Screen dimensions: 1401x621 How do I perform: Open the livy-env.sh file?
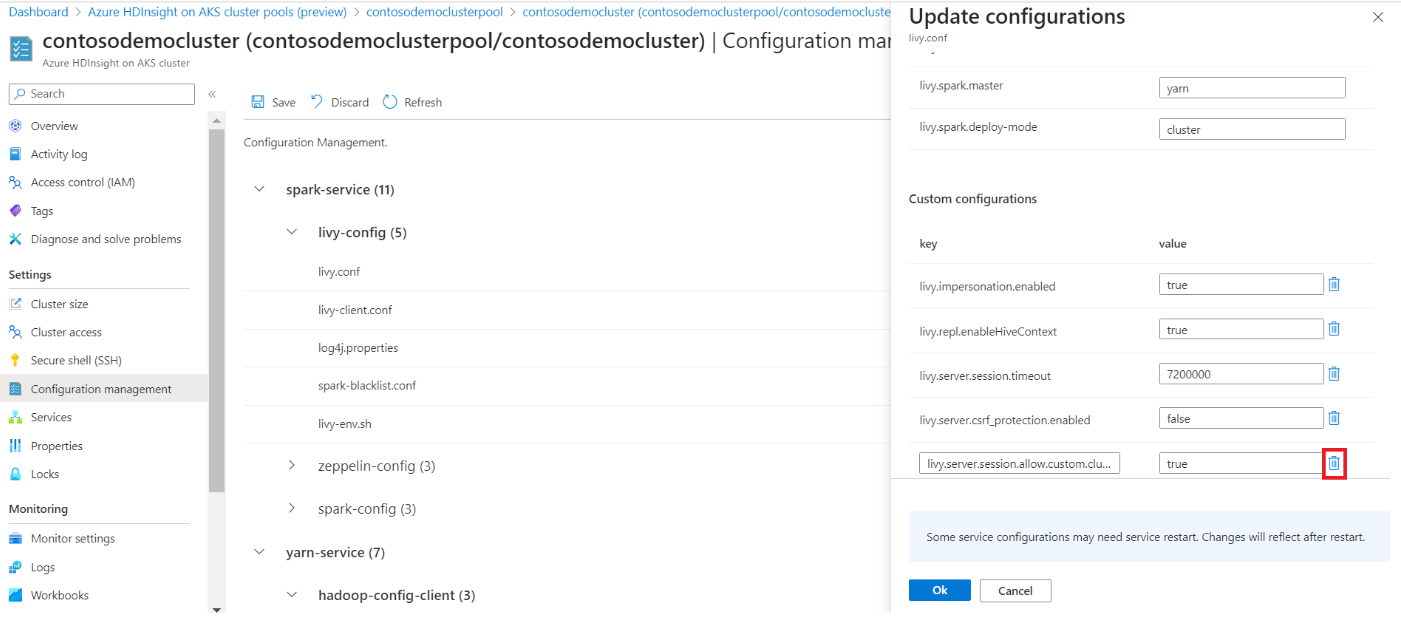(345, 424)
